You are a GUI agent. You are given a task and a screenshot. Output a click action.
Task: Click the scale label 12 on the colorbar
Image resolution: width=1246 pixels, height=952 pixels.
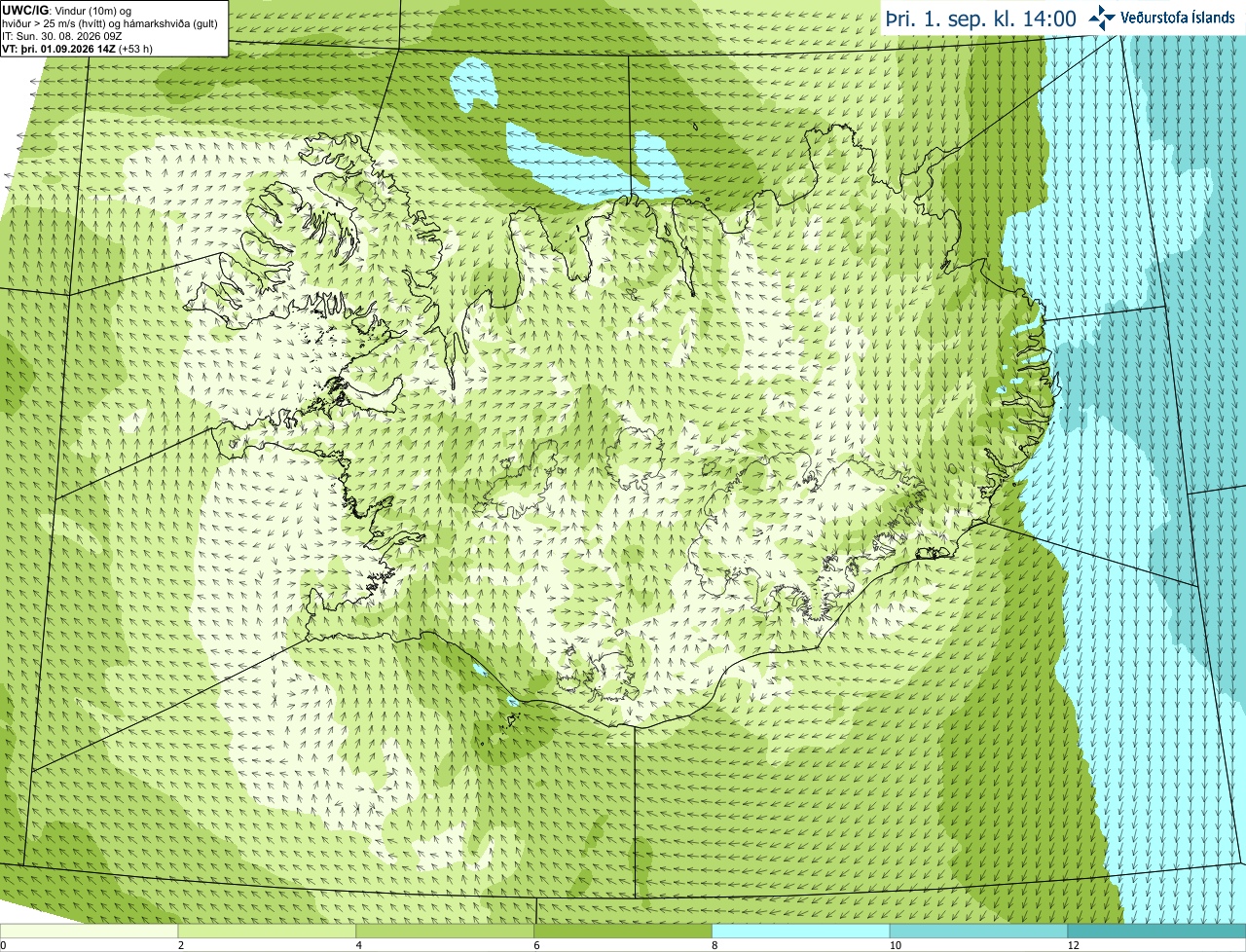point(1073,945)
